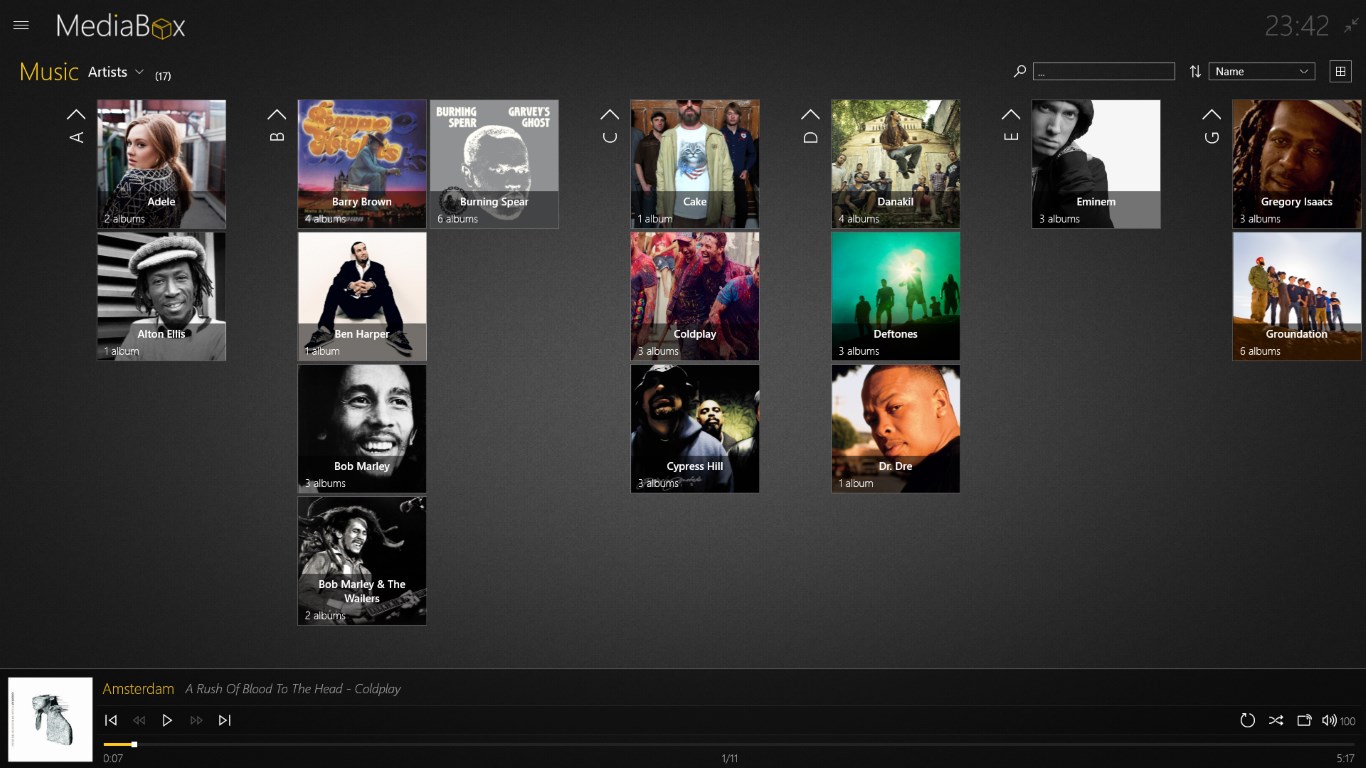The image size is (1366, 768).
Task: Mute the volume speaker icon
Action: point(1329,720)
